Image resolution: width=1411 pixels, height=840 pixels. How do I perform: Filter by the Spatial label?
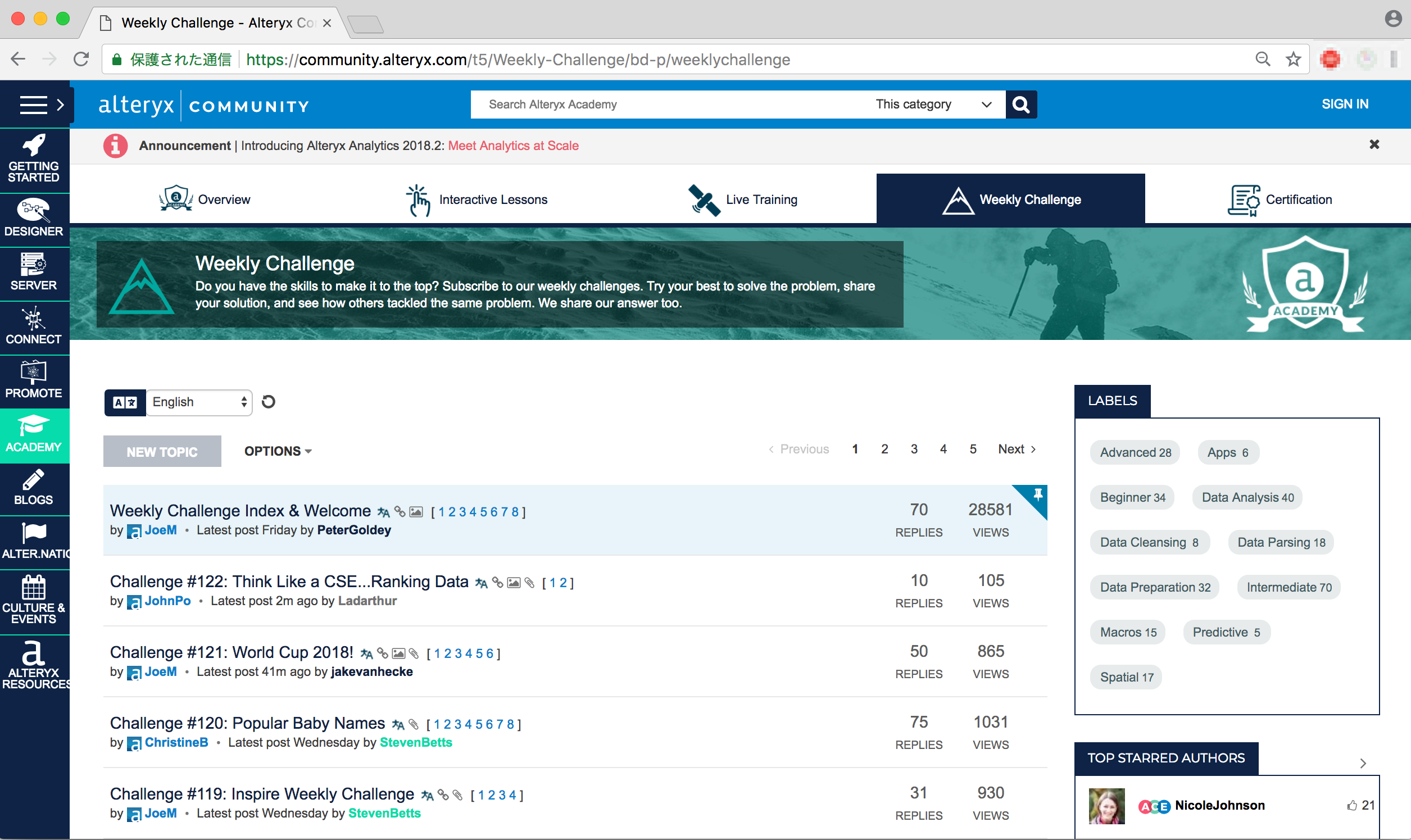pos(1126,677)
